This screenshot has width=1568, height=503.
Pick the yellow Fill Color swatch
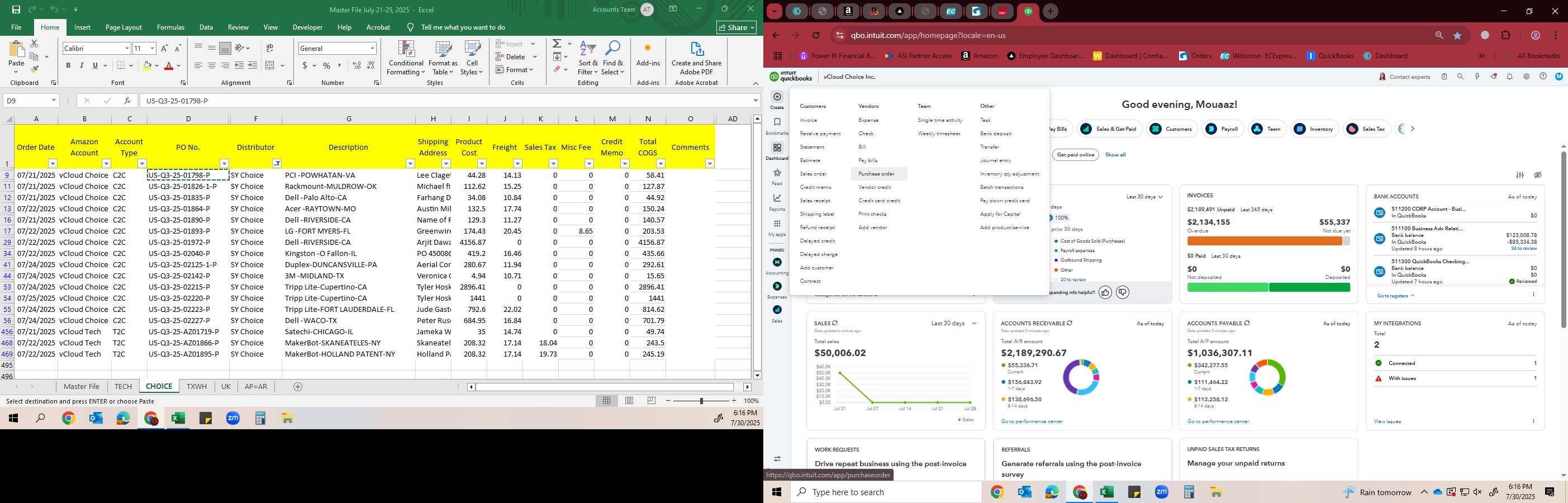tap(147, 65)
